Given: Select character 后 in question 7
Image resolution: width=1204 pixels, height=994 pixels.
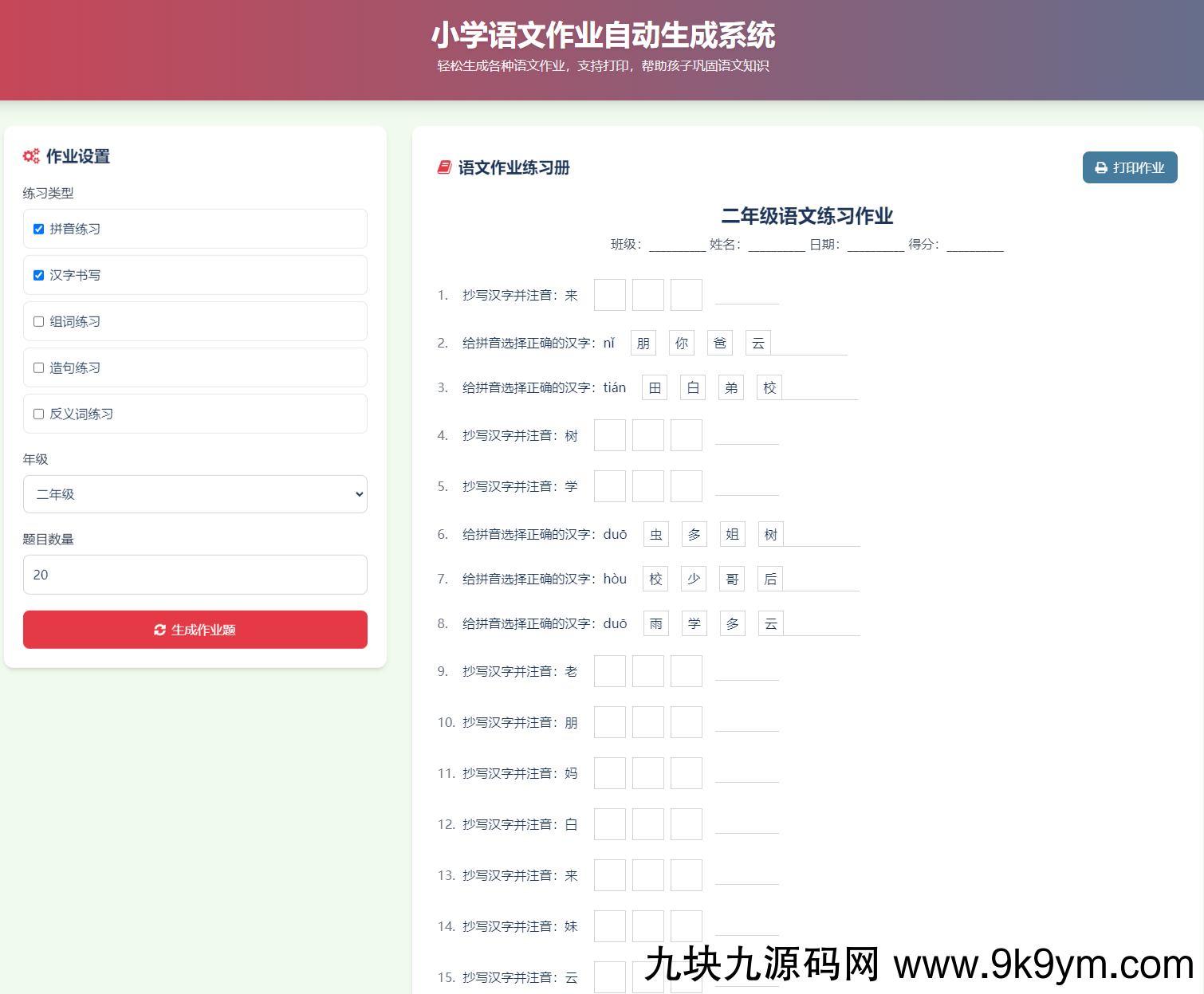Looking at the screenshot, I should 770,579.
